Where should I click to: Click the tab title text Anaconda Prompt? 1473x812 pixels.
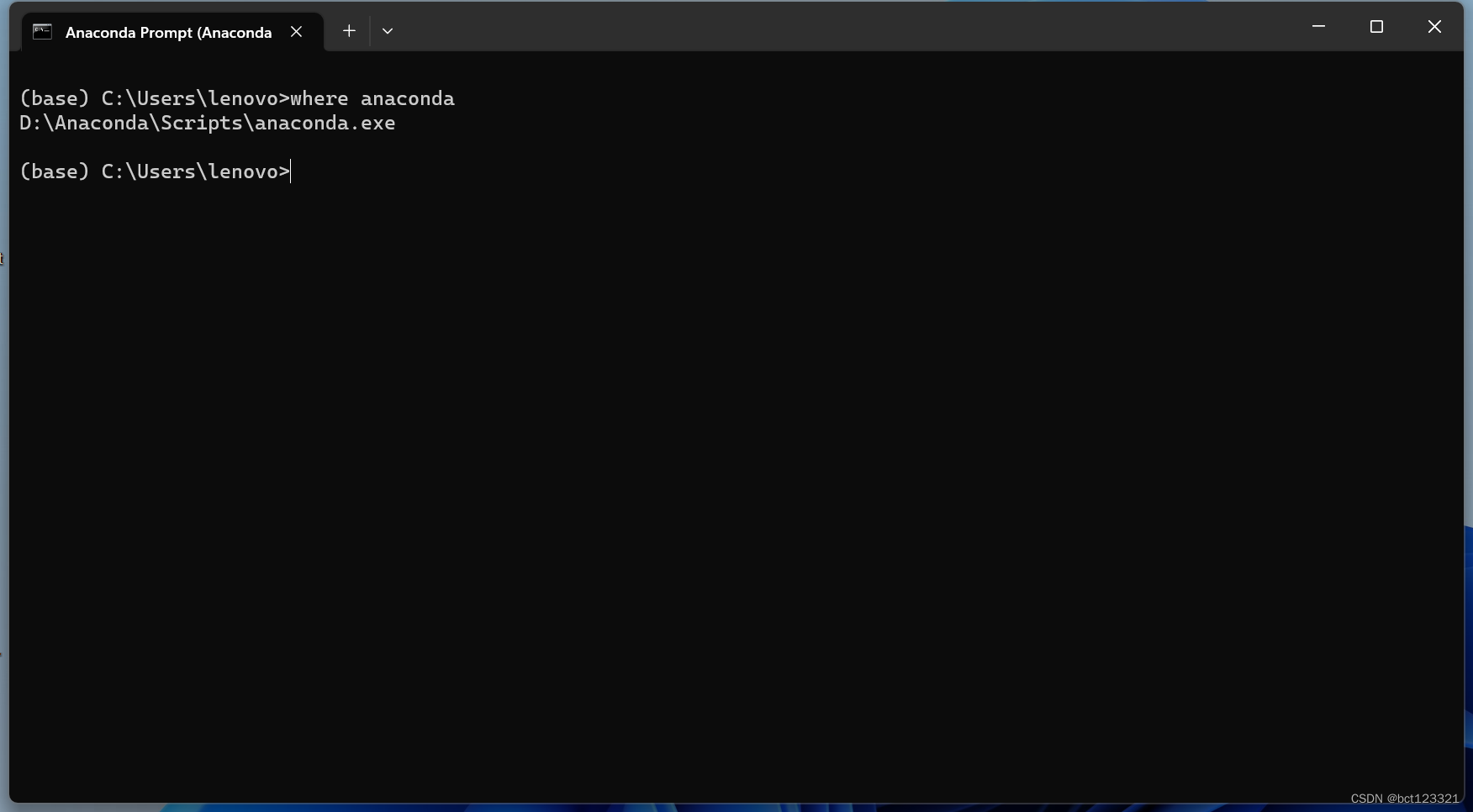coord(168,32)
